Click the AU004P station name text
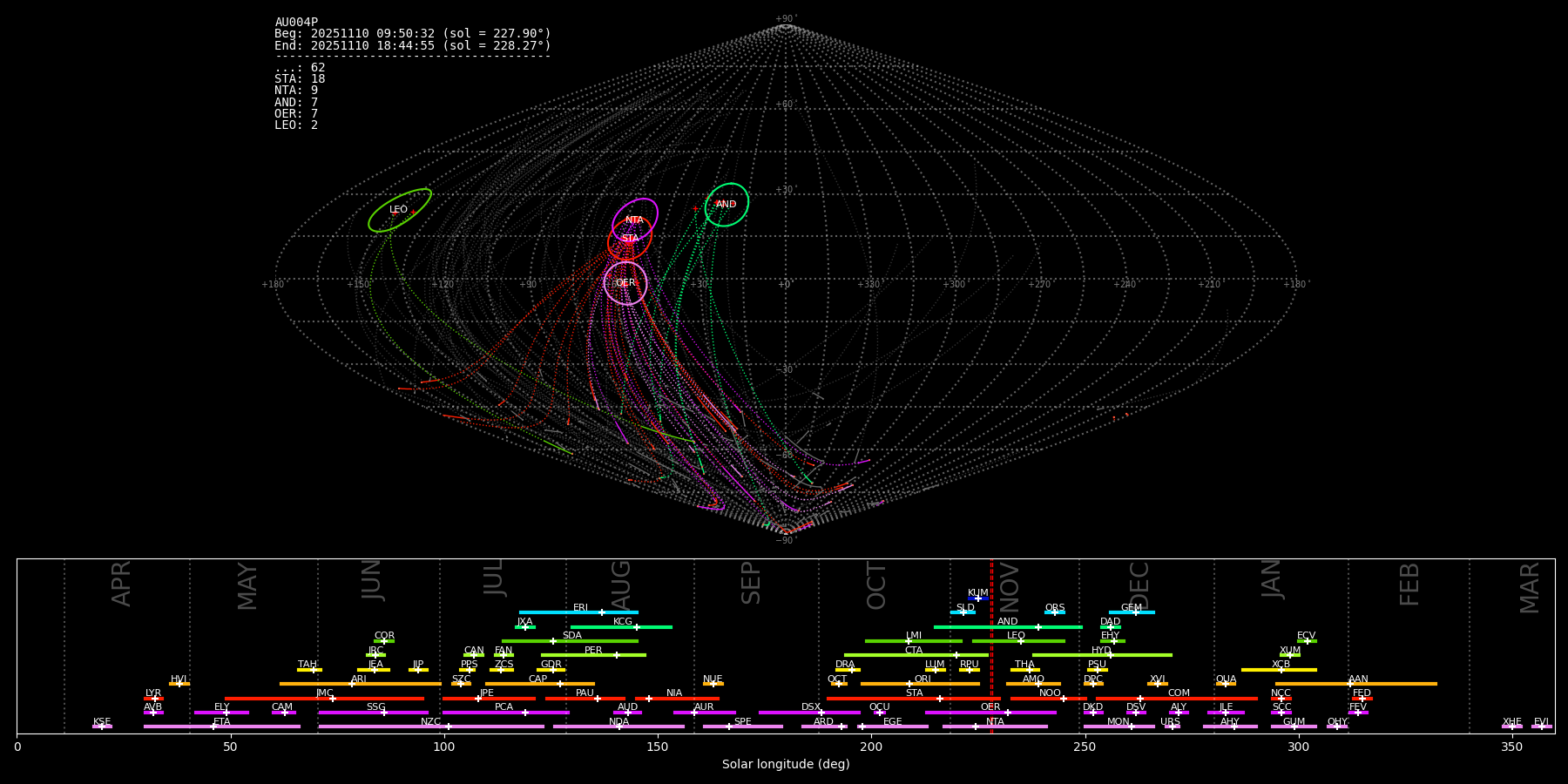 click(296, 23)
